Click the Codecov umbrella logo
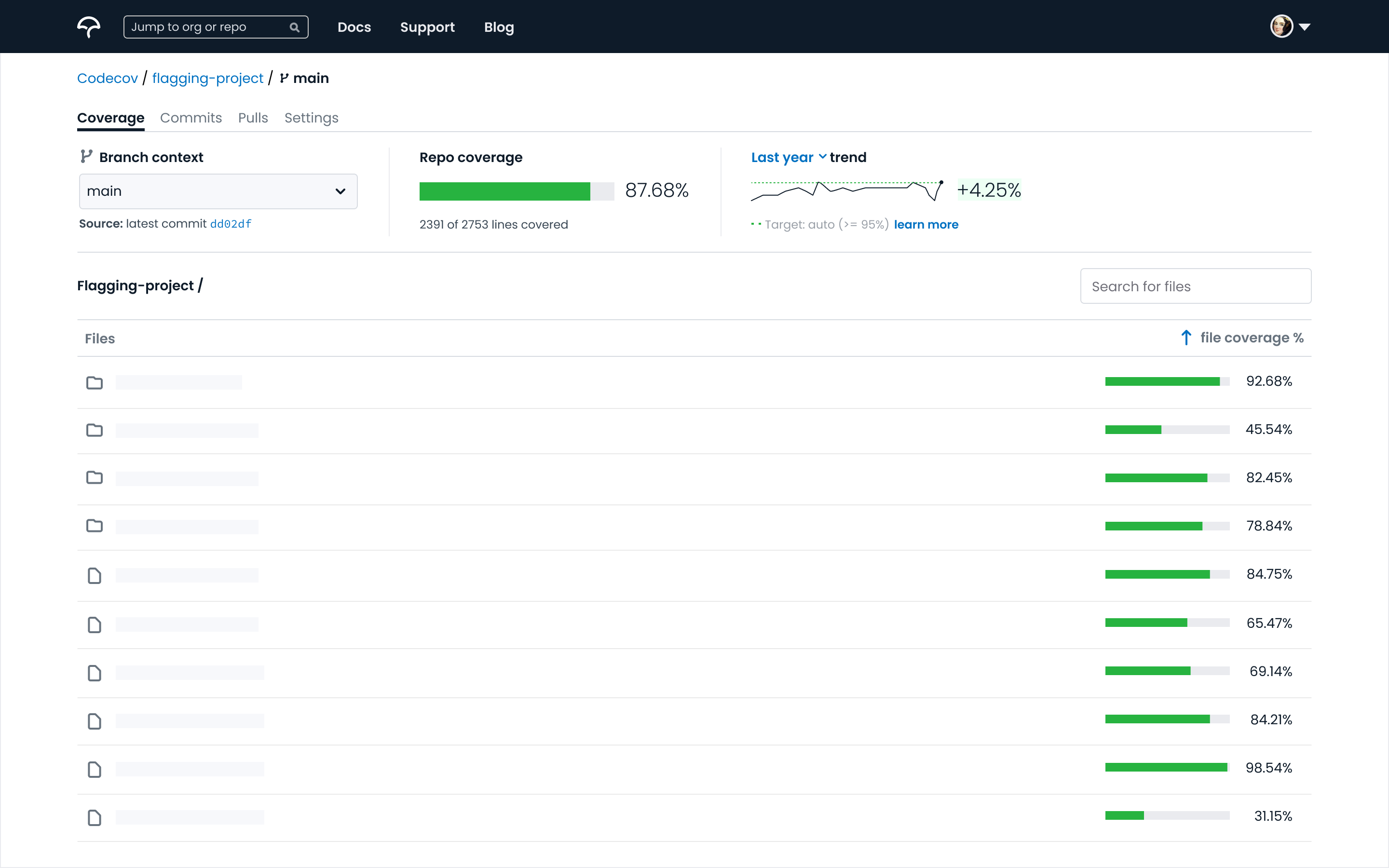Screen dimensions: 1389x868 coord(88,27)
